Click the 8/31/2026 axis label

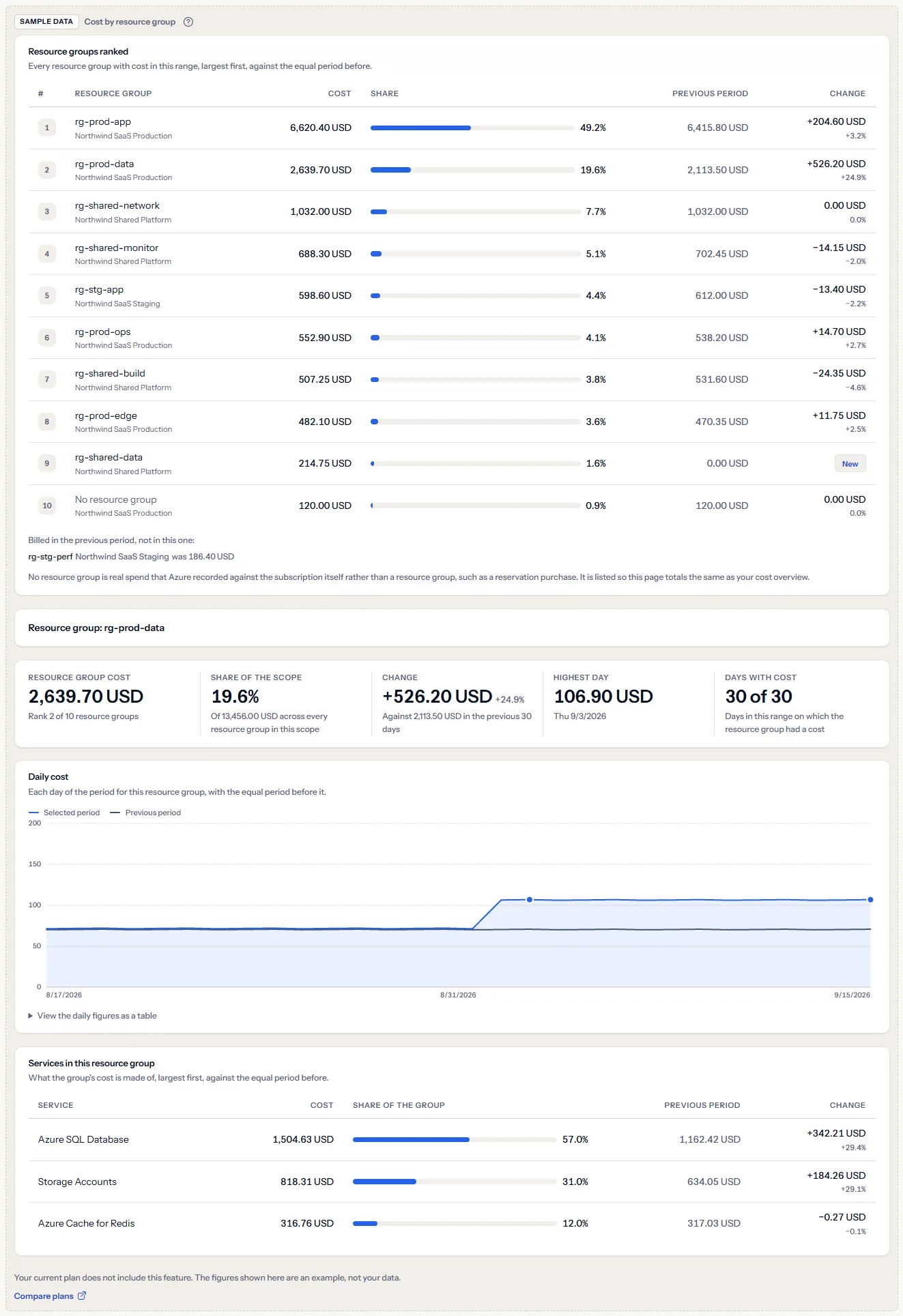pos(458,995)
